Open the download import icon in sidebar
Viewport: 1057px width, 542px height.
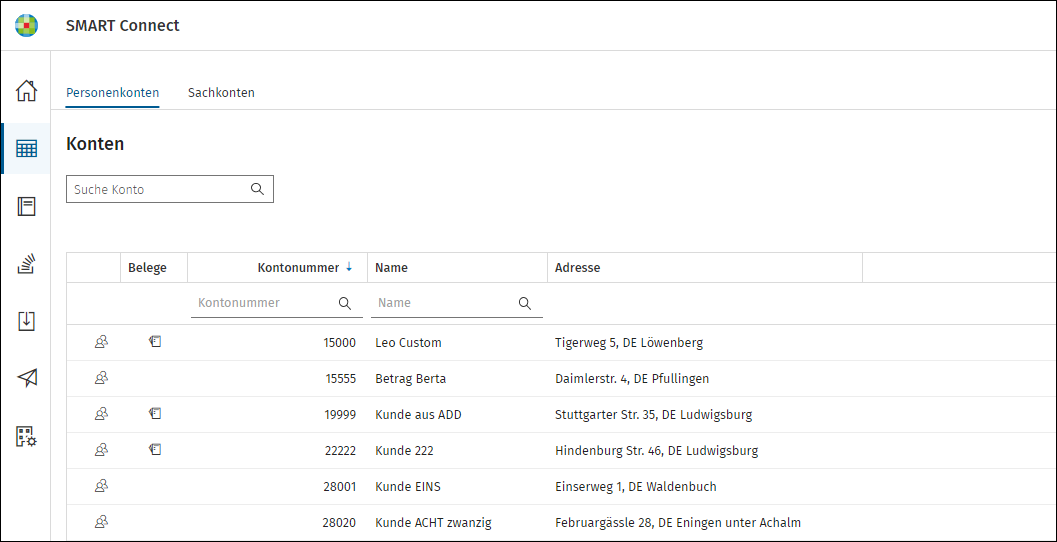coord(26,322)
